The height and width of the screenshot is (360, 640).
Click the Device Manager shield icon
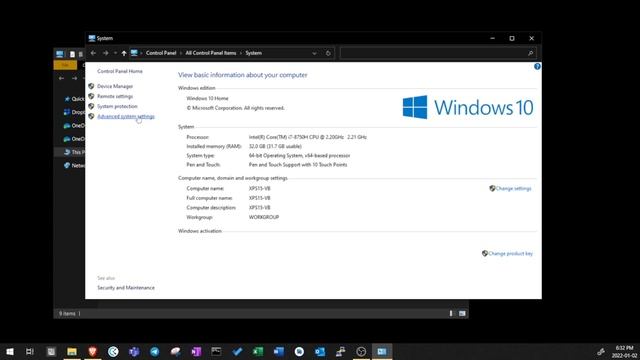(91, 86)
